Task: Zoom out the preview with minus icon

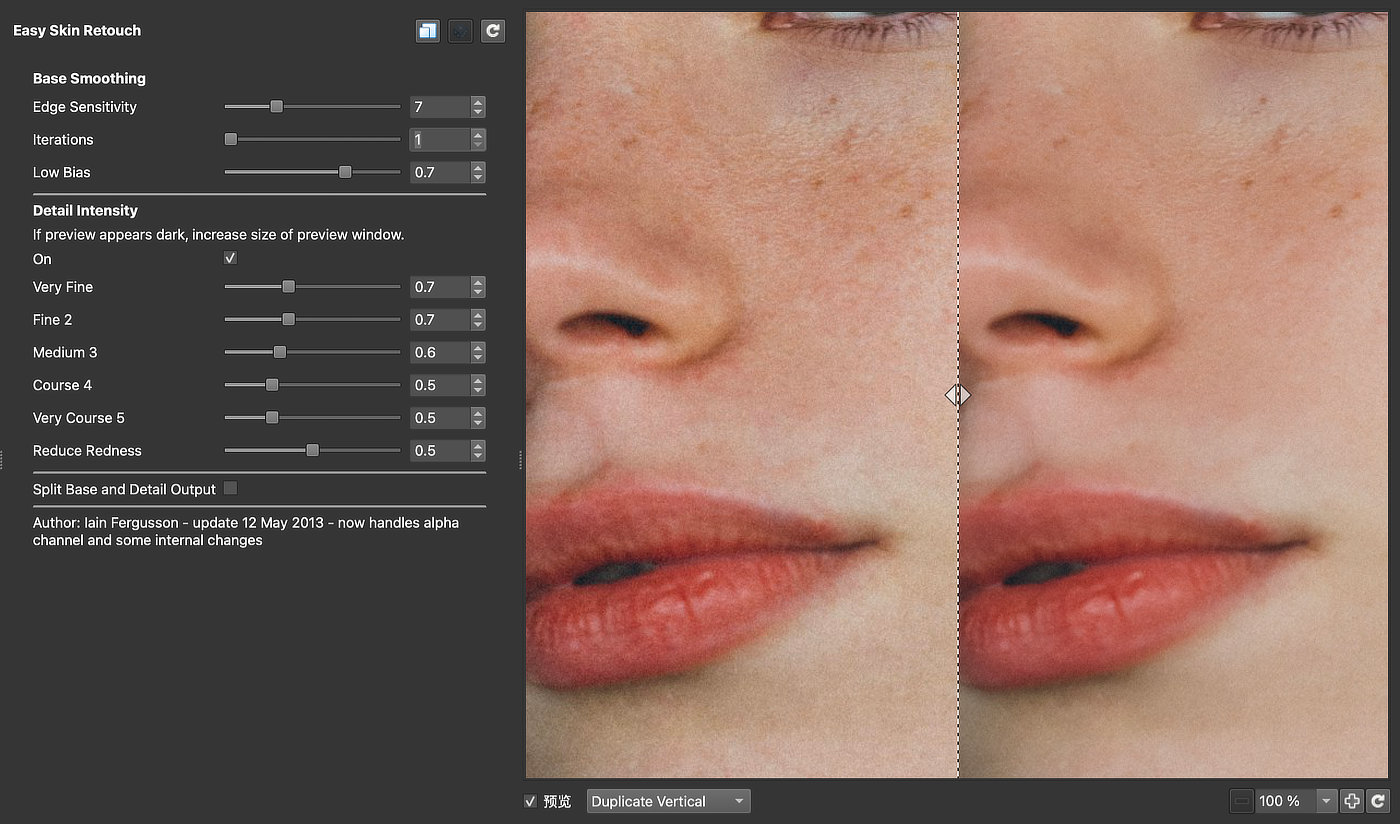Action: point(1241,801)
